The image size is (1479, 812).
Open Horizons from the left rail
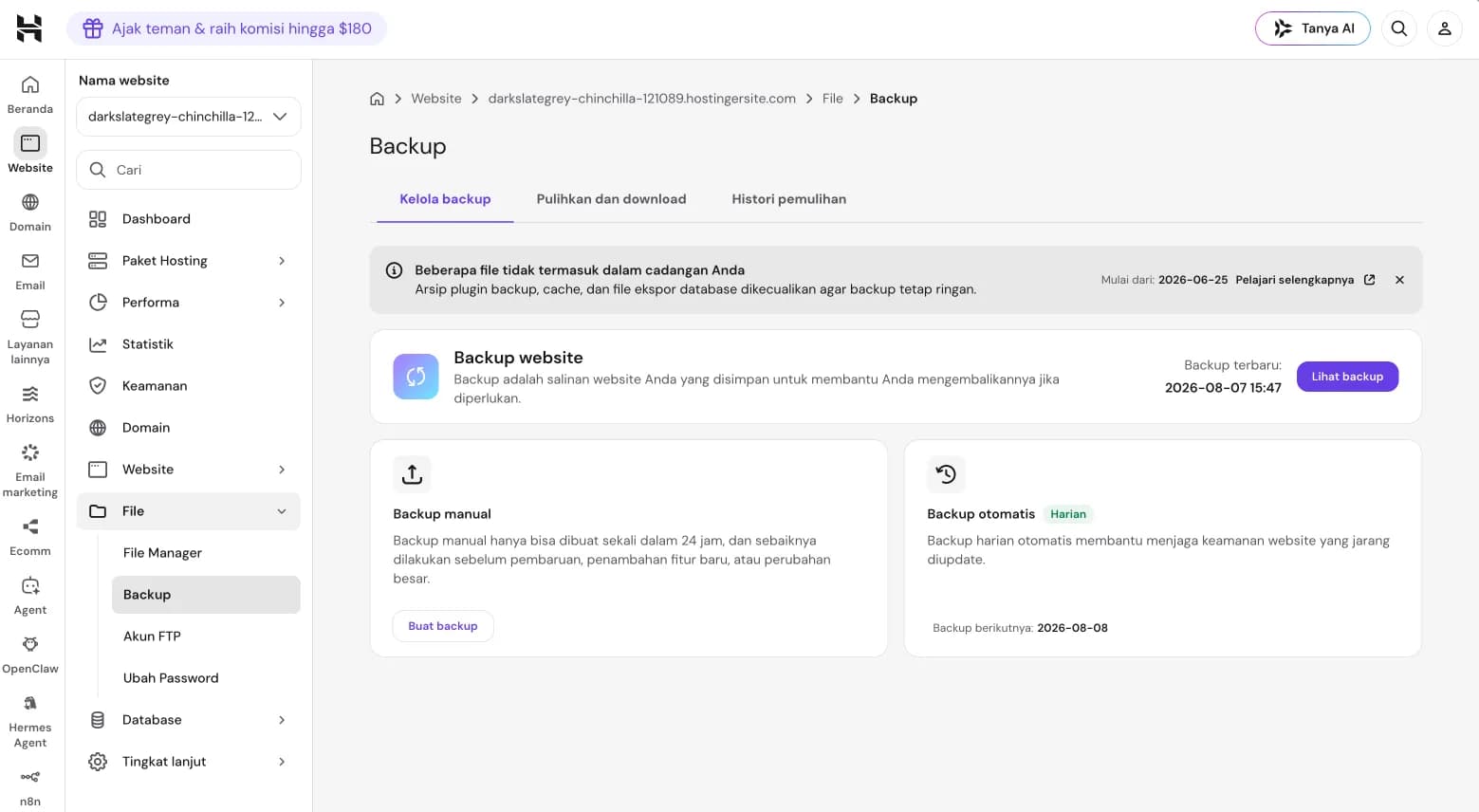pos(30,404)
